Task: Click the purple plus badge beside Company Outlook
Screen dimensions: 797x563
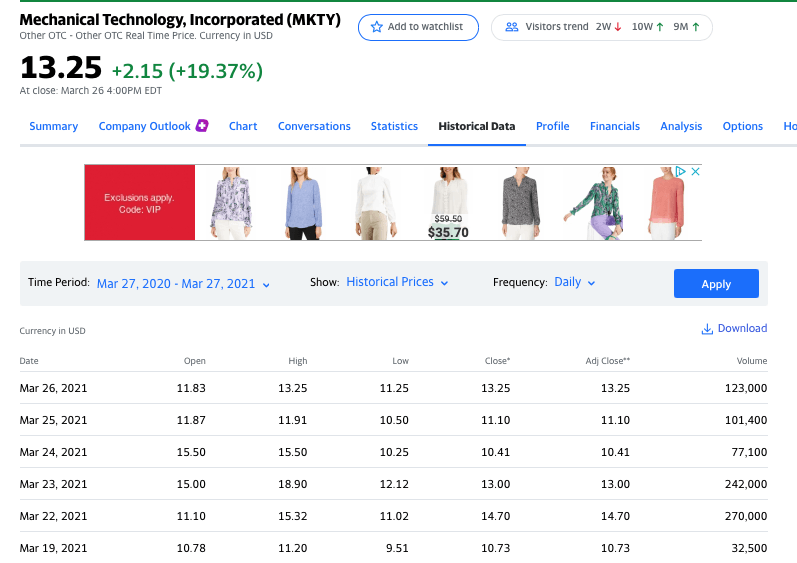Action: [202, 126]
